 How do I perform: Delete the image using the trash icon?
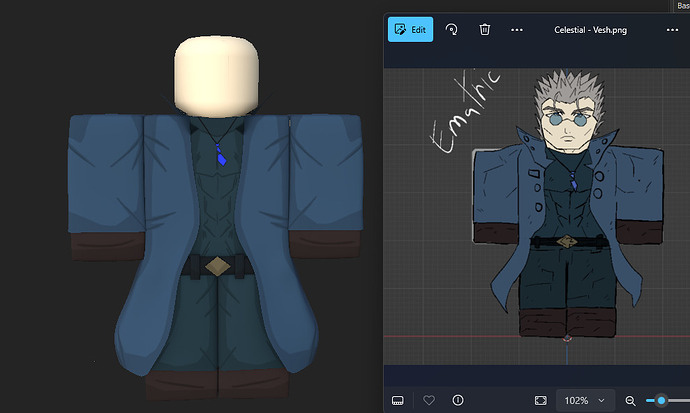(x=484, y=29)
